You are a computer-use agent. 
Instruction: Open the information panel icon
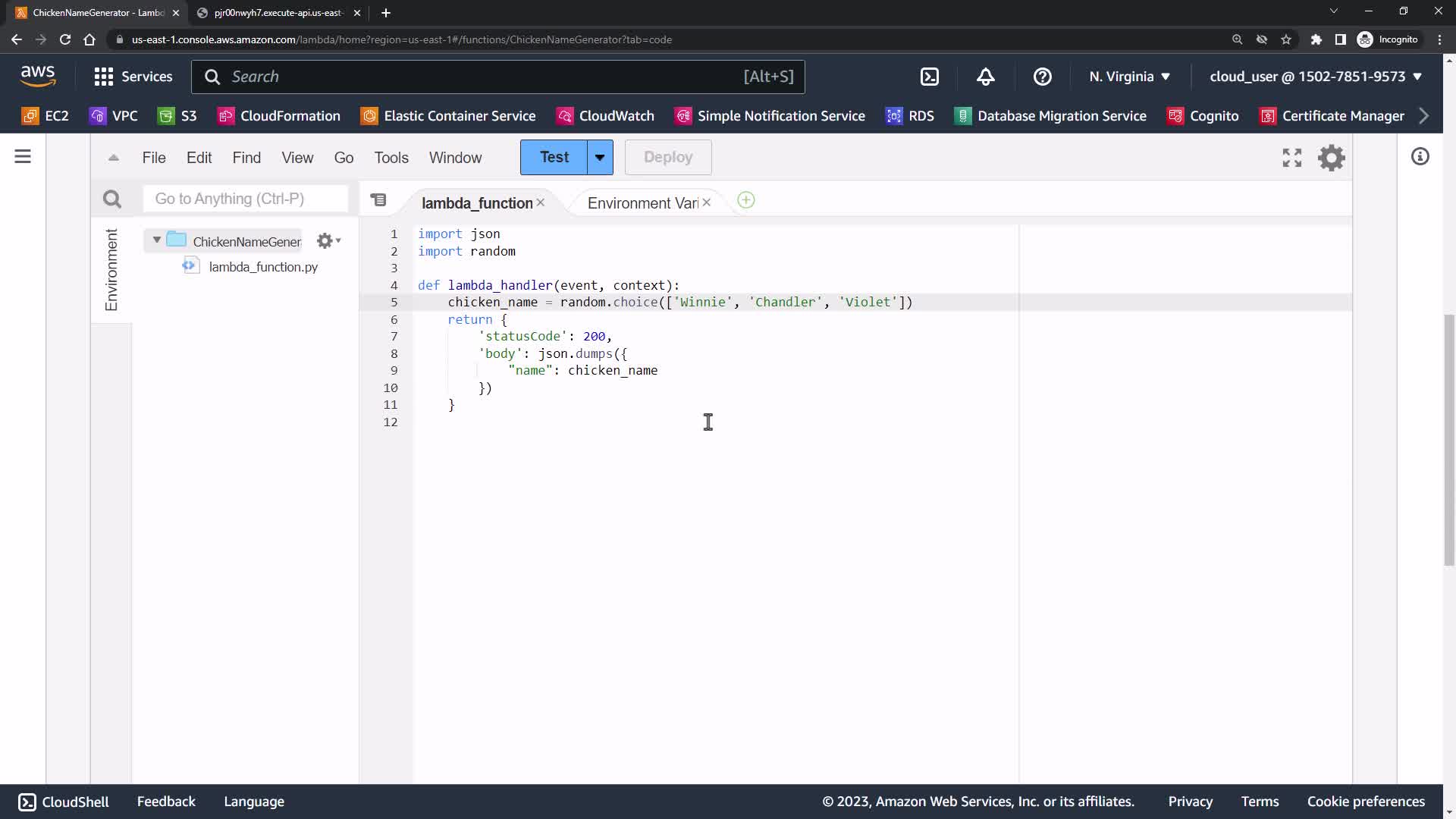tap(1420, 157)
